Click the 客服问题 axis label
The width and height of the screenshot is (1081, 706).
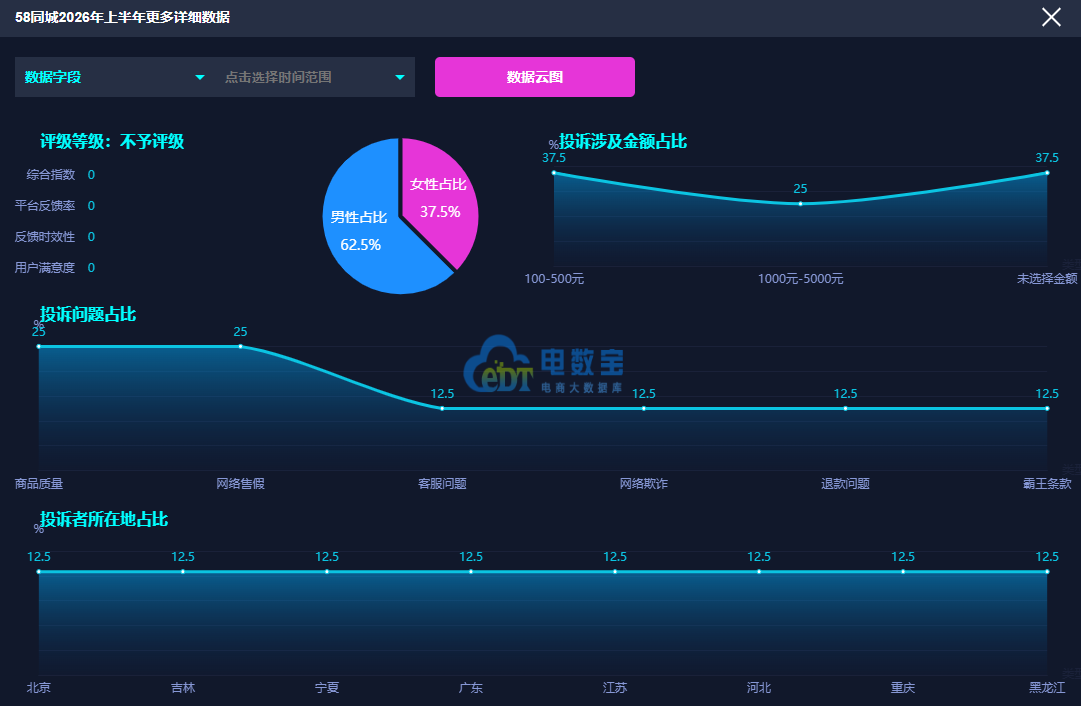(442, 483)
